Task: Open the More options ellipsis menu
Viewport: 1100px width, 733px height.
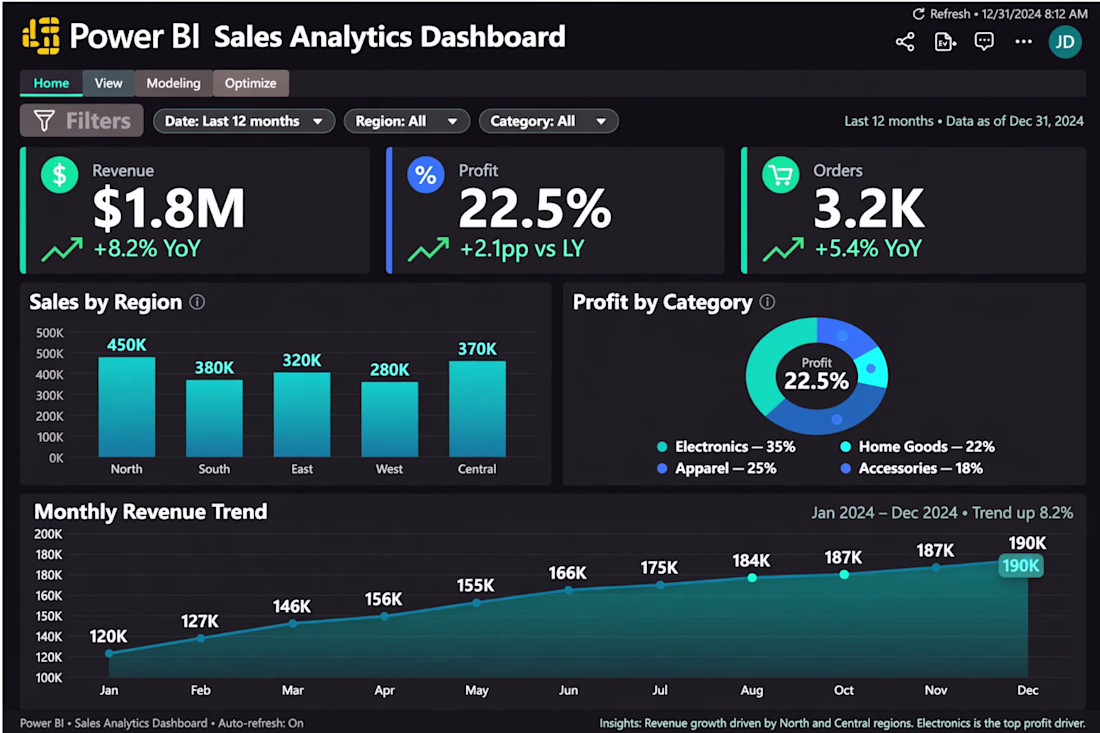Action: click(1024, 42)
